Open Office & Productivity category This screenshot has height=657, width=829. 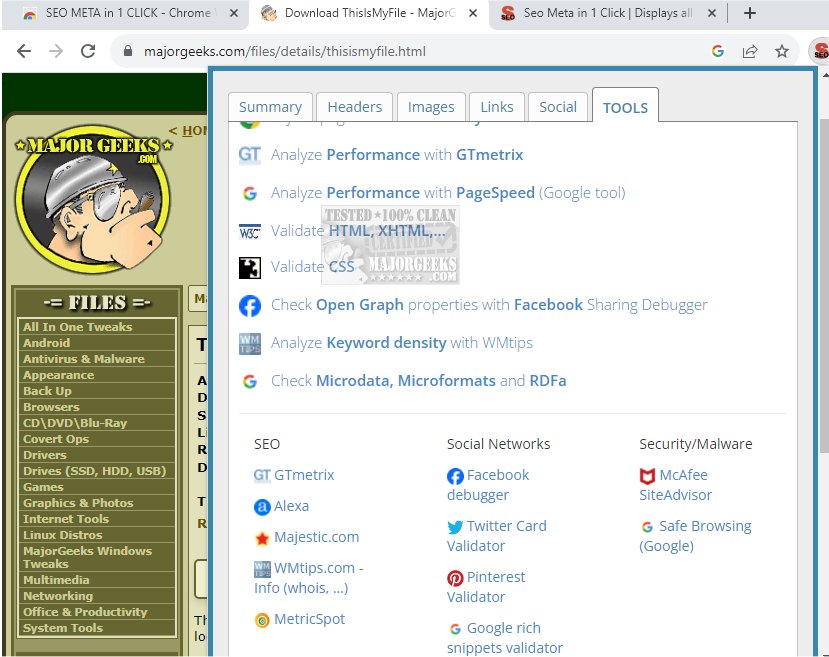pyautogui.click(x=85, y=612)
